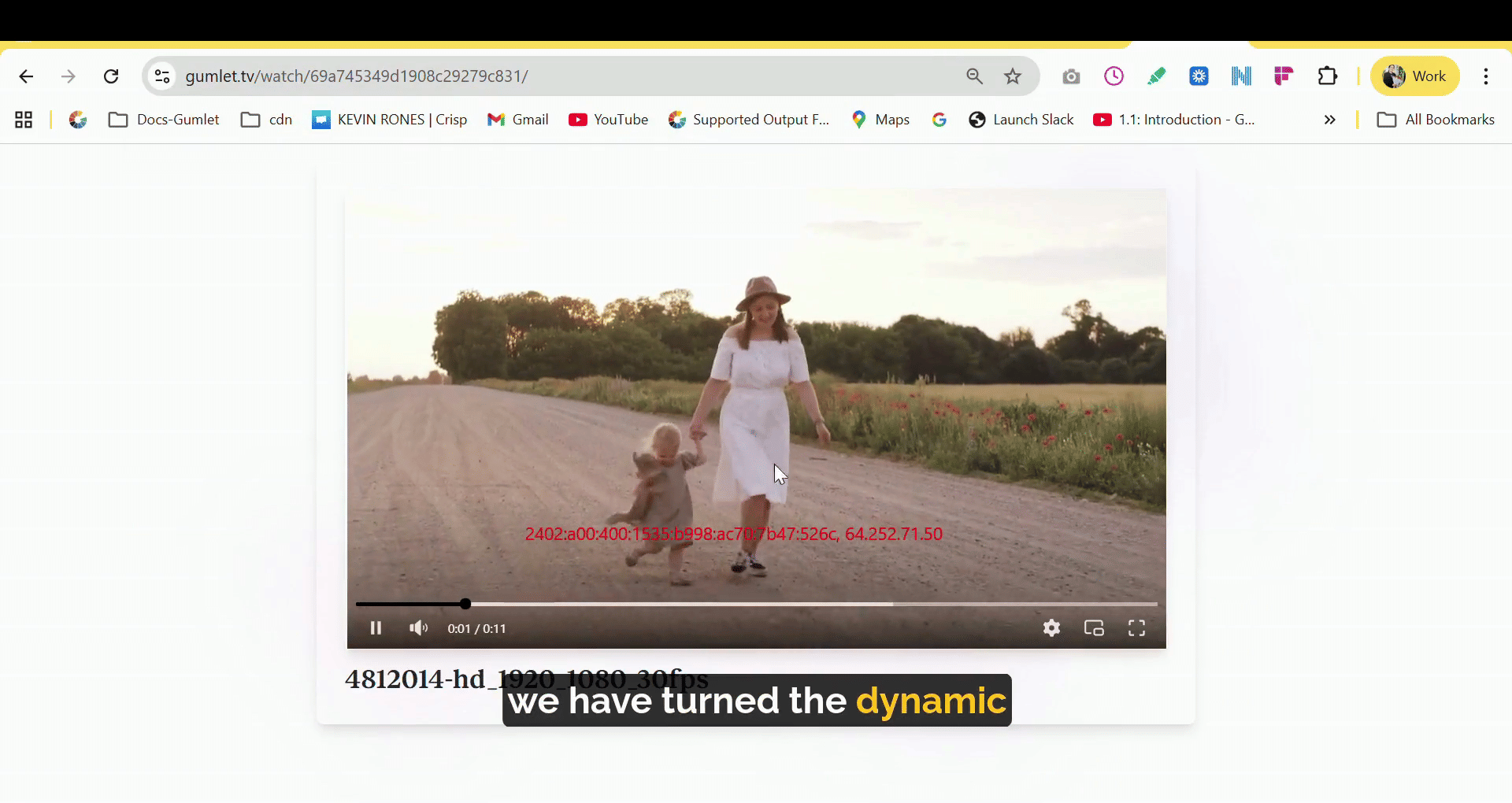Open Chrome three-dot menu
The image size is (1512, 803).
(x=1486, y=76)
